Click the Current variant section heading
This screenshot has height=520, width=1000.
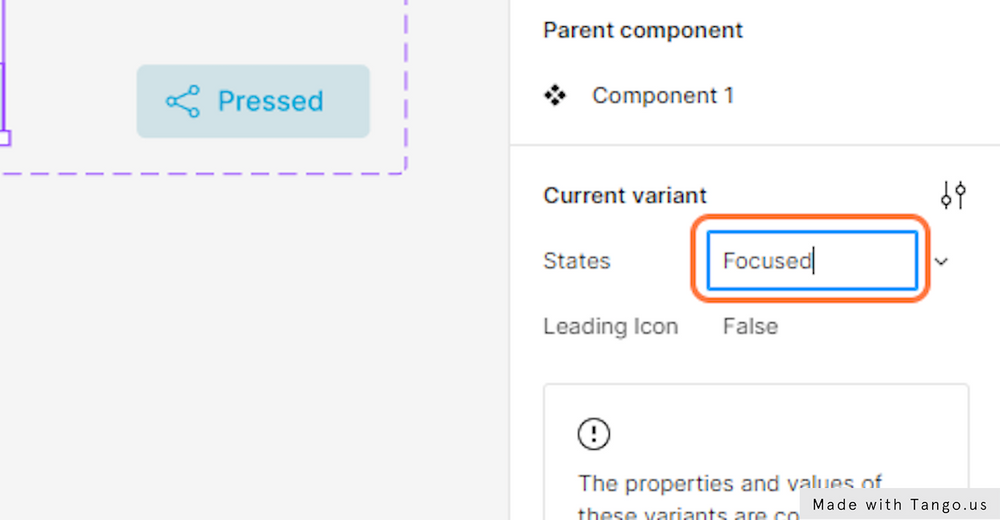click(625, 195)
